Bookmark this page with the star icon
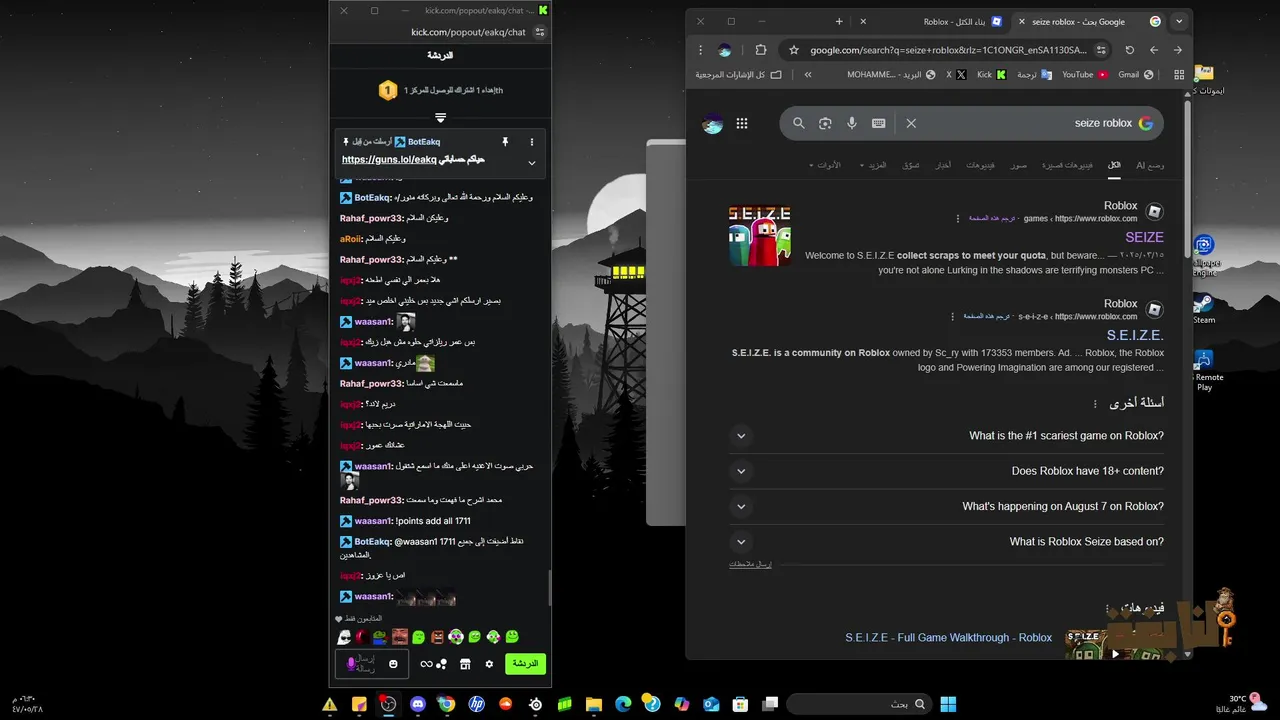The image size is (1280, 720). point(793,50)
